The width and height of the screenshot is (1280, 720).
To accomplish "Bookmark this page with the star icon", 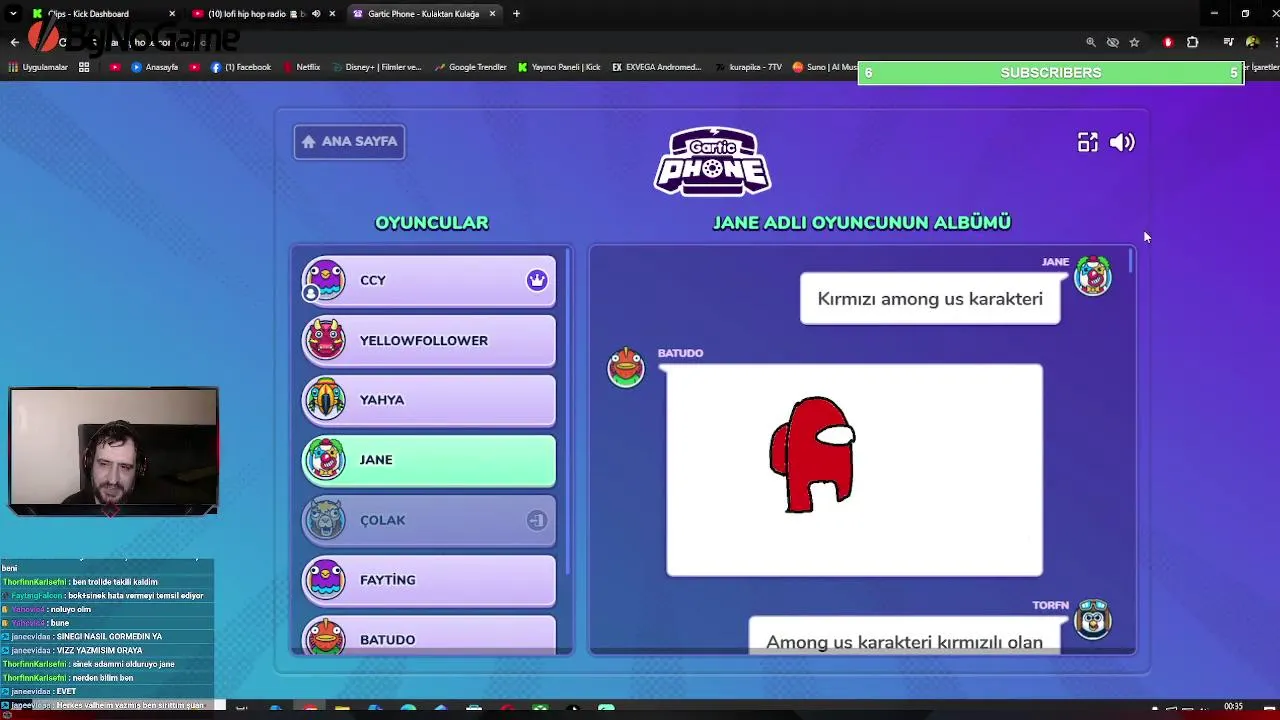I will tap(1134, 42).
